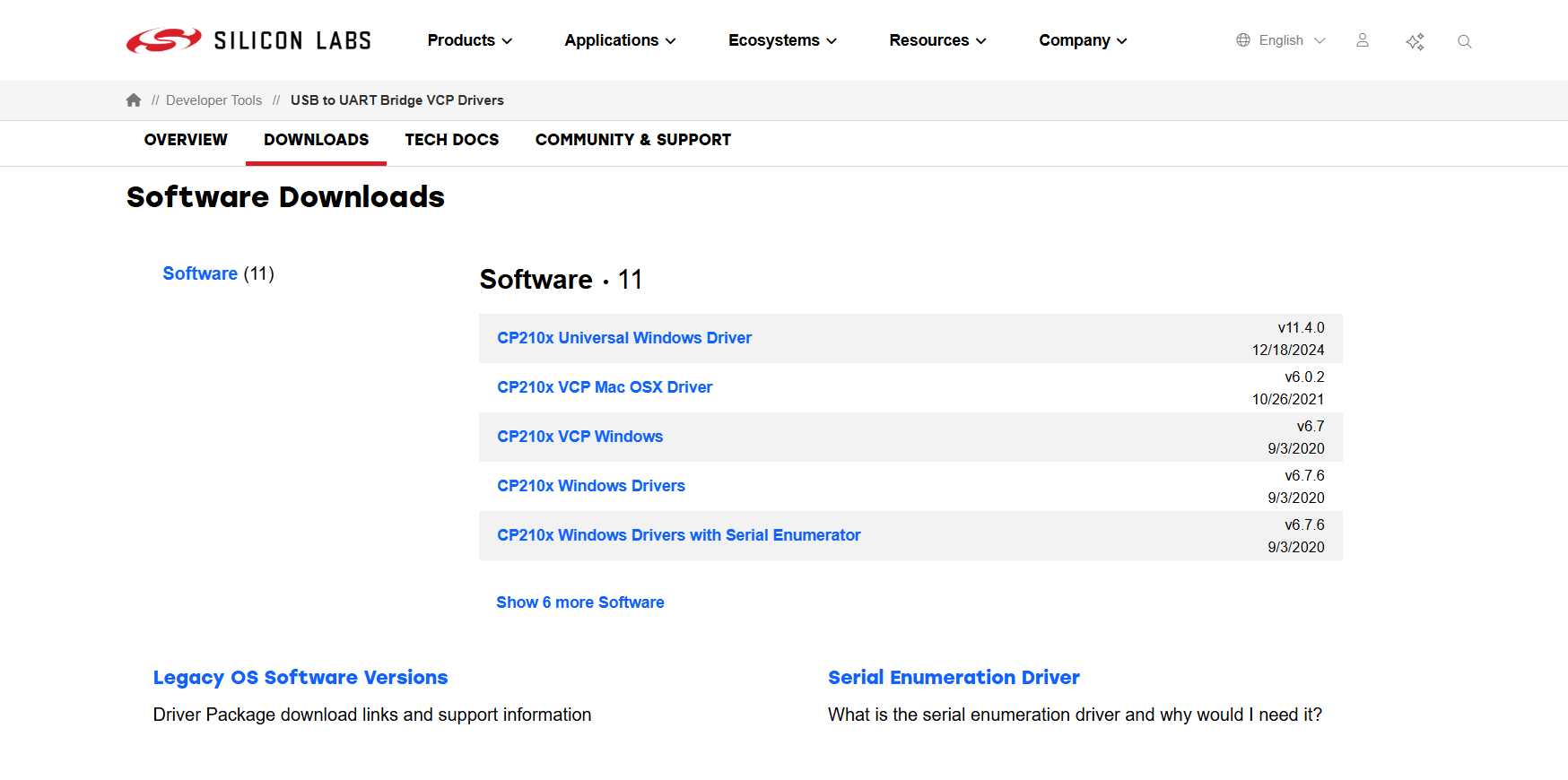Open the Tech Docs tab
Screen dimensions: 1568x780
(x=451, y=140)
